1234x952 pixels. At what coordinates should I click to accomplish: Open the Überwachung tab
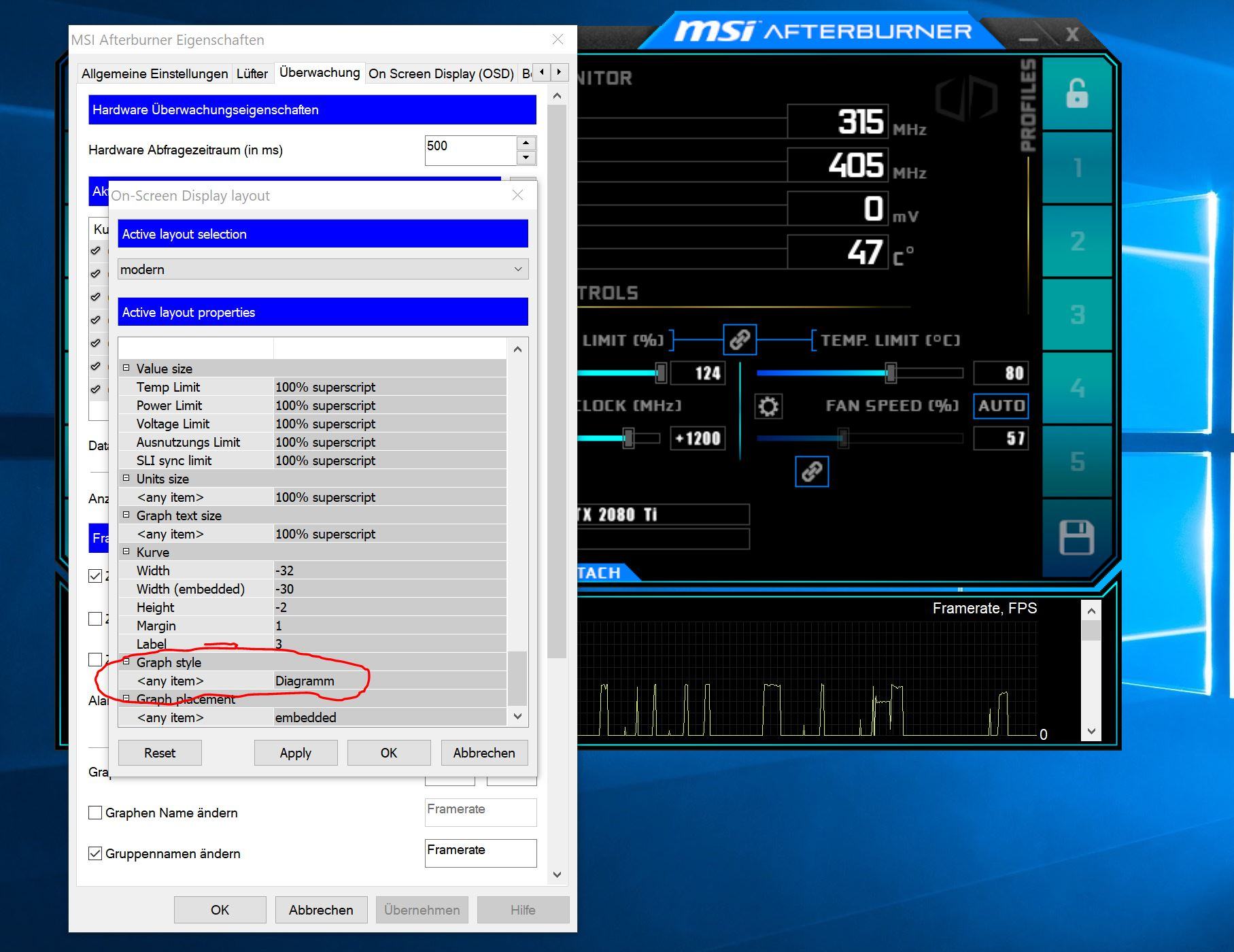coord(320,72)
